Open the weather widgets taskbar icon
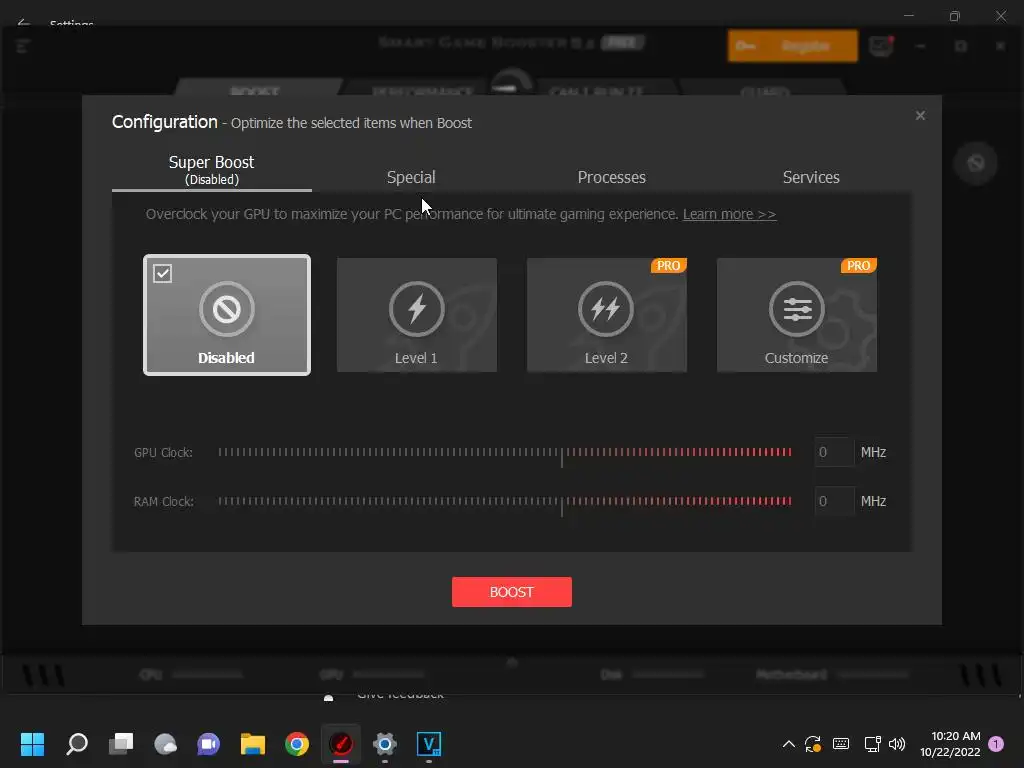 click(x=165, y=744)
